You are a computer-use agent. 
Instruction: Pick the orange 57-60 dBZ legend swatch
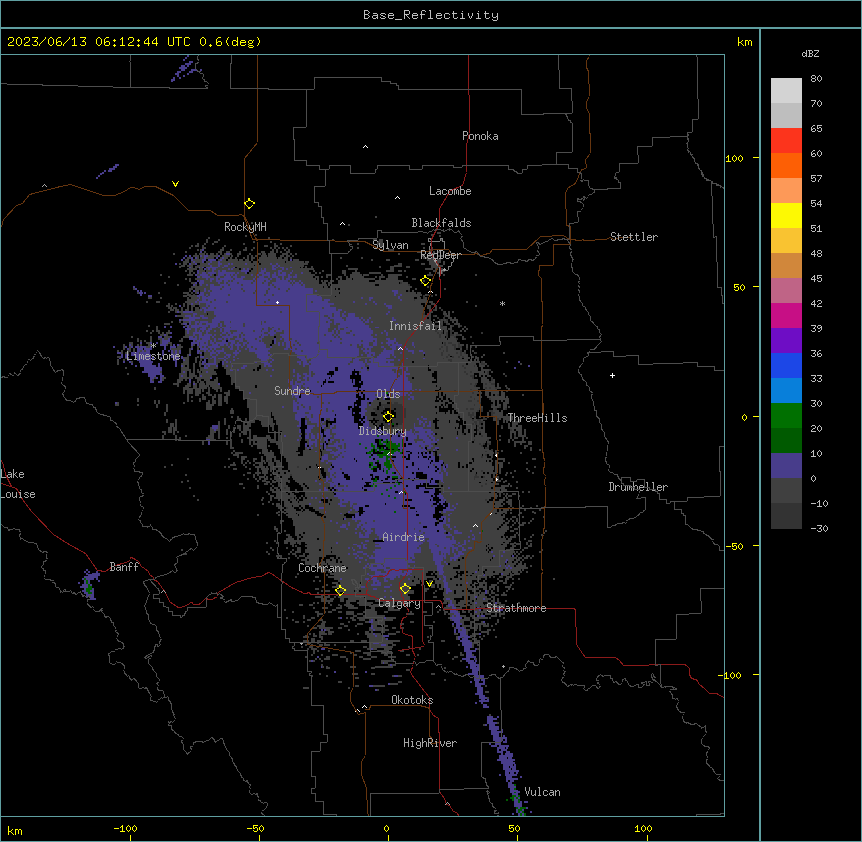(786, 165)
